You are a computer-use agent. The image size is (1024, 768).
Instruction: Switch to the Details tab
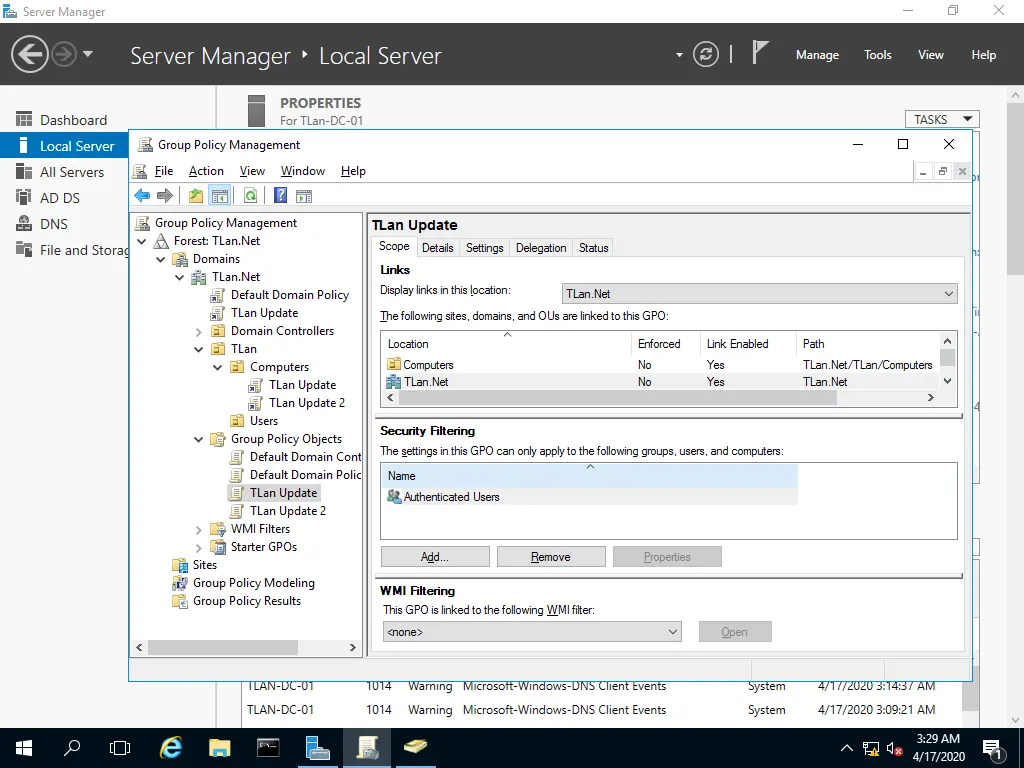(438, 248)
